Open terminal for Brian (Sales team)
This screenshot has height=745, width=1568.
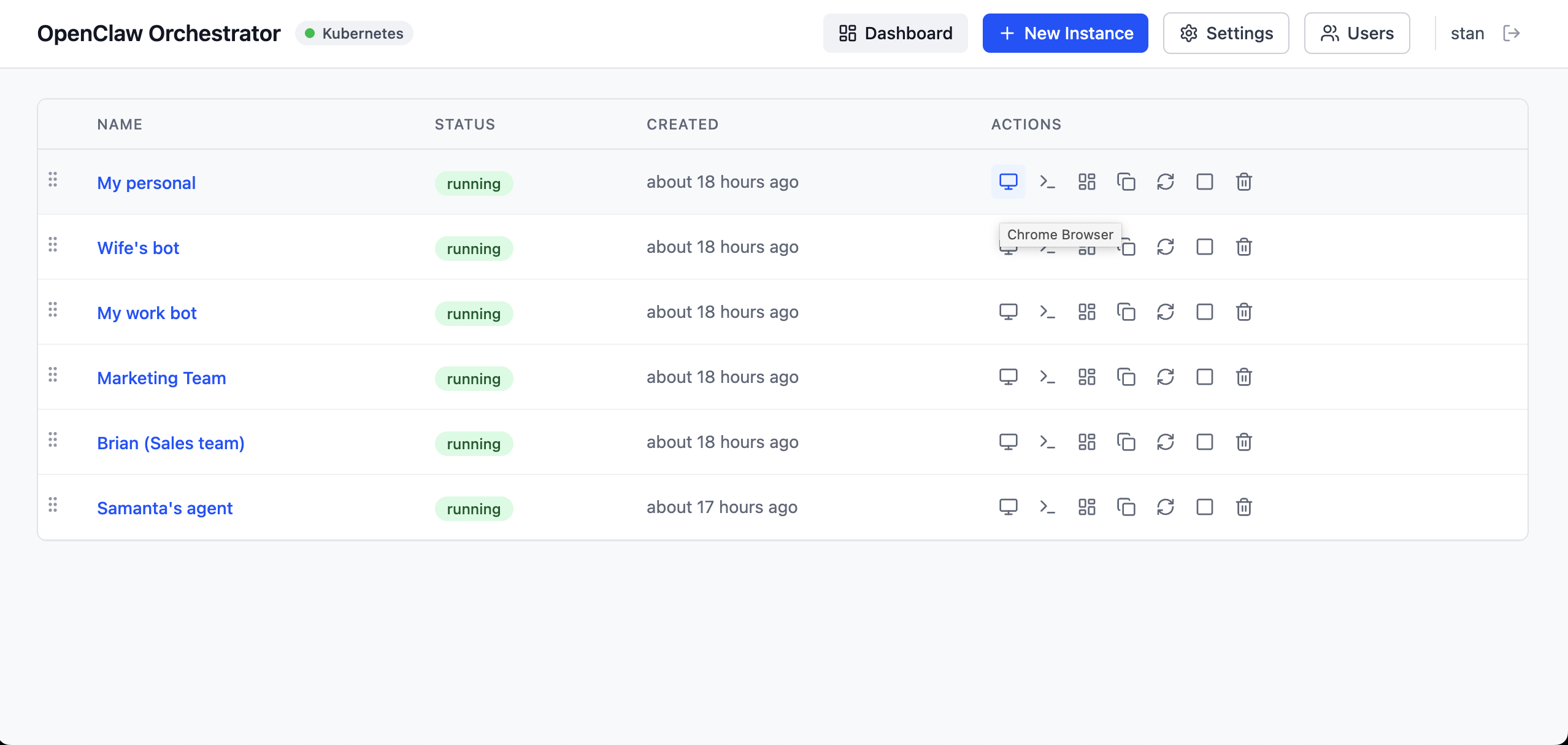click(x=1047, y=442)
